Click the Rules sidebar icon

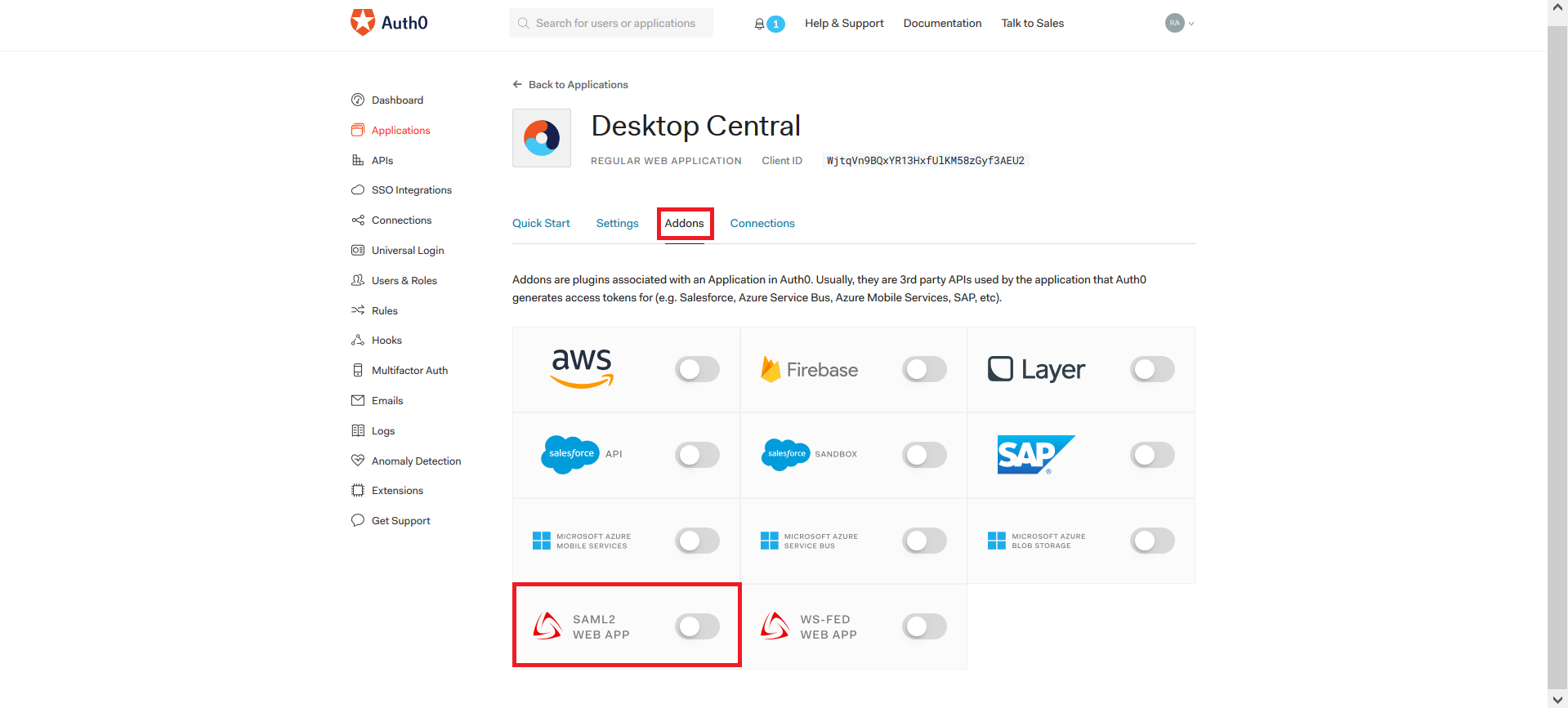[x=358, y=310]
